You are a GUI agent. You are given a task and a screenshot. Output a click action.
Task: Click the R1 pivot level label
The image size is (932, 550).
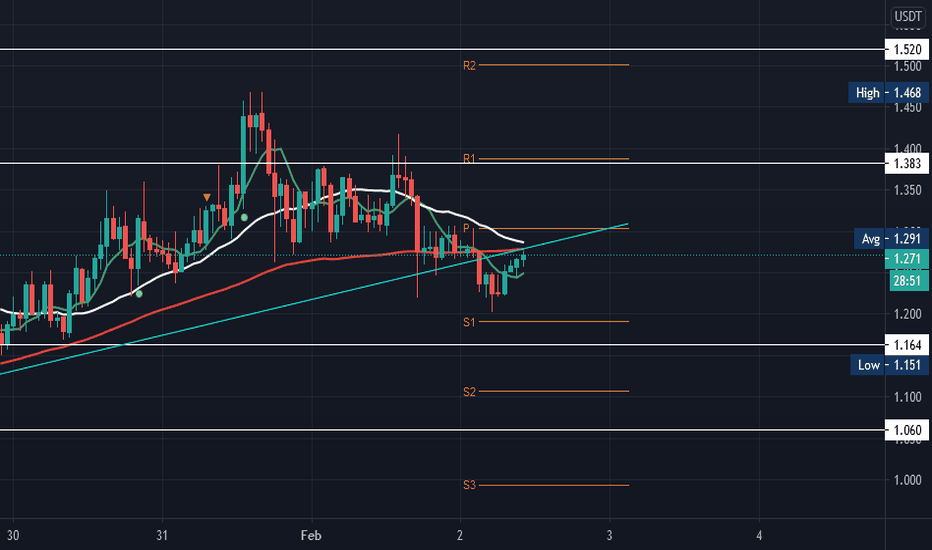click(470, 159)
